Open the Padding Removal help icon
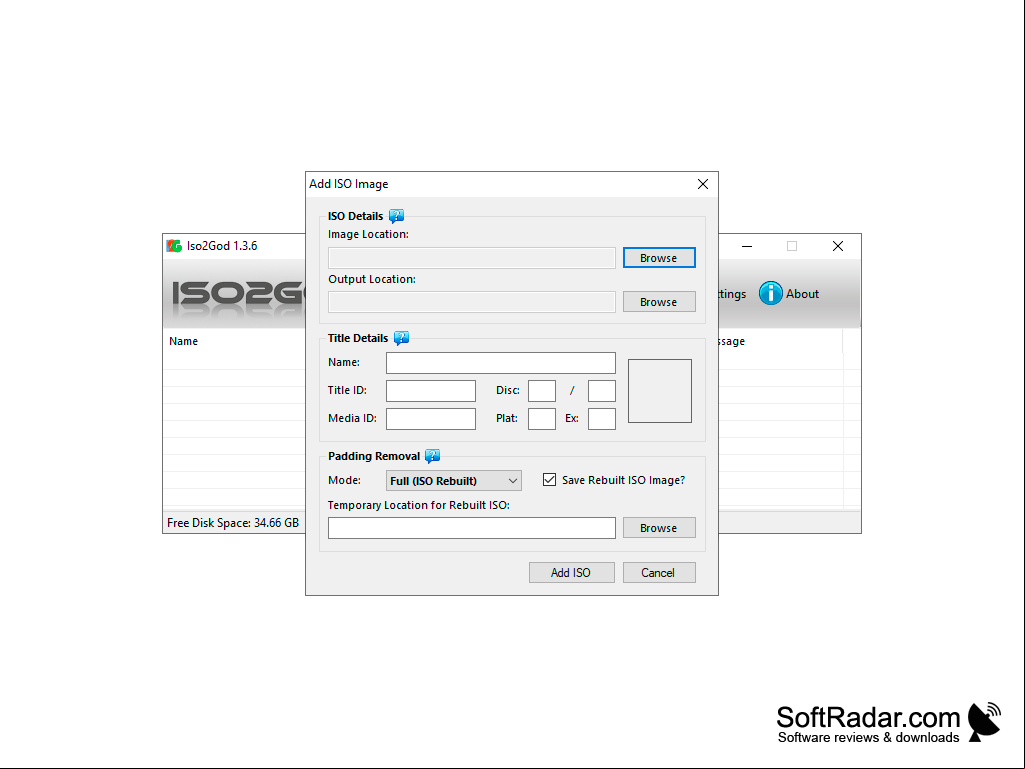Screen dimensions: 1025x769 click(433, 456)
